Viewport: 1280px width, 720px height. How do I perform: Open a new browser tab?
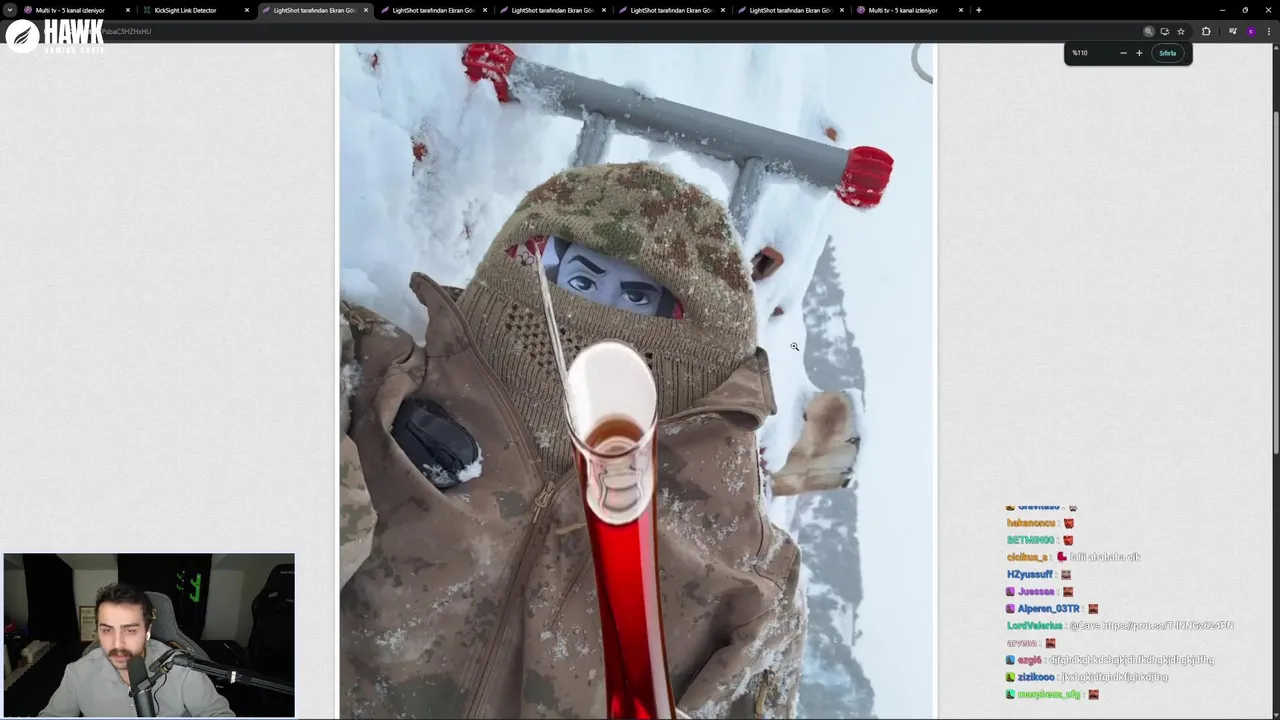(979, 10)
